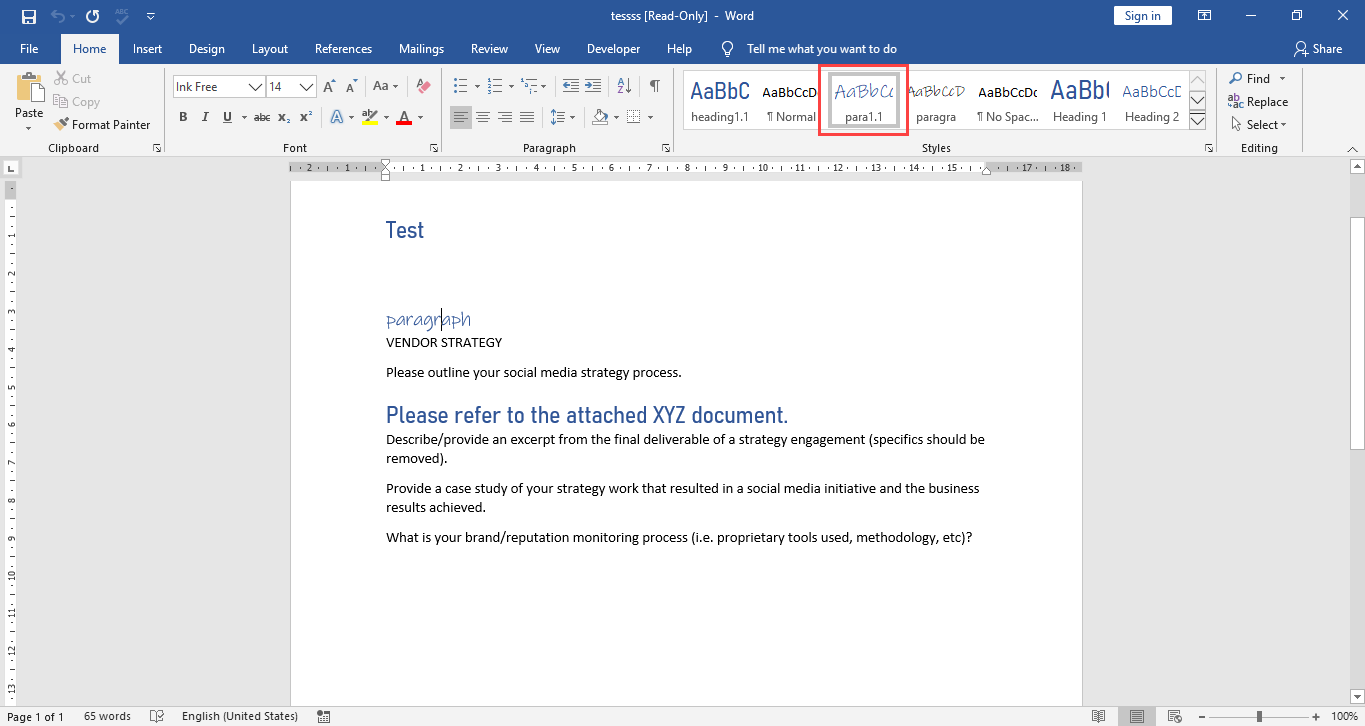Image resolution: width=1365 pixels, height=726 pixels.
Task: Open Font dialog launcher
Action: (x=434, y=148)
